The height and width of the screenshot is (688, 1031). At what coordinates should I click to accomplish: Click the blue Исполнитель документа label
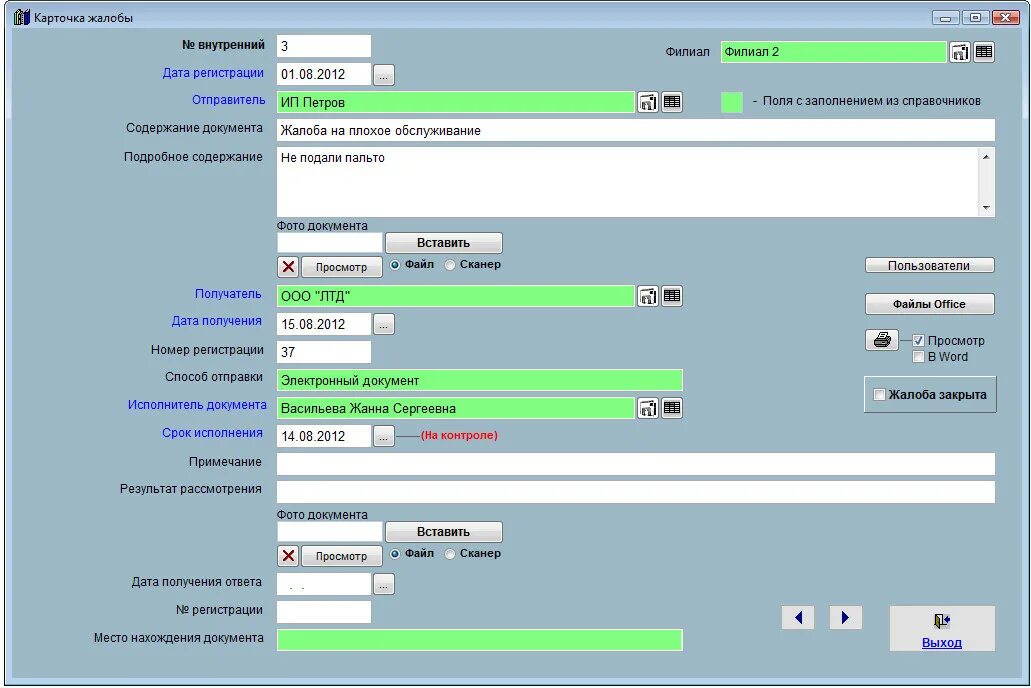[197, 405]
